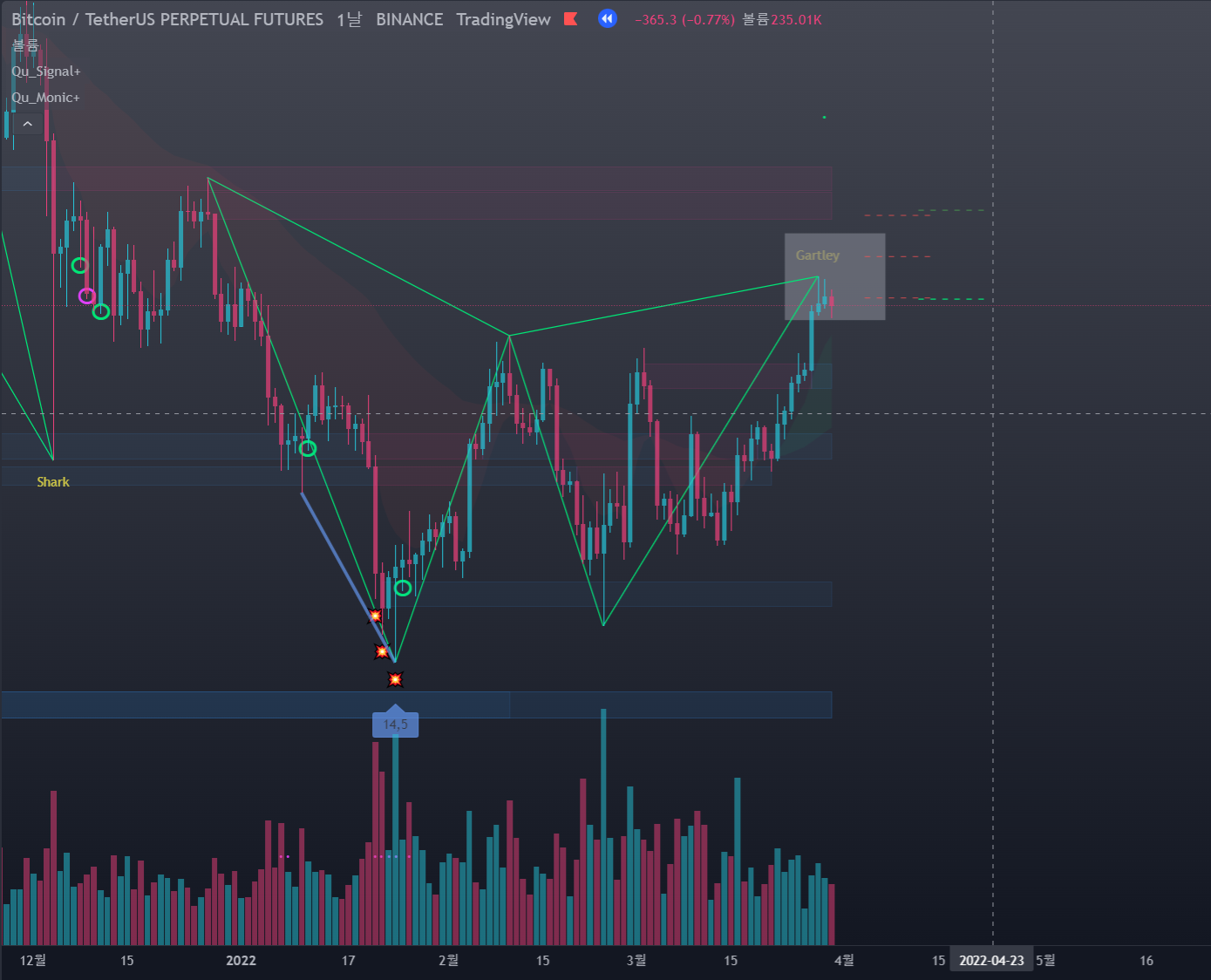Image resolution: width=1211 pixels, height=980 pixels.
Task: Select the Gartley pattern label box
Action: click(834, 276)
